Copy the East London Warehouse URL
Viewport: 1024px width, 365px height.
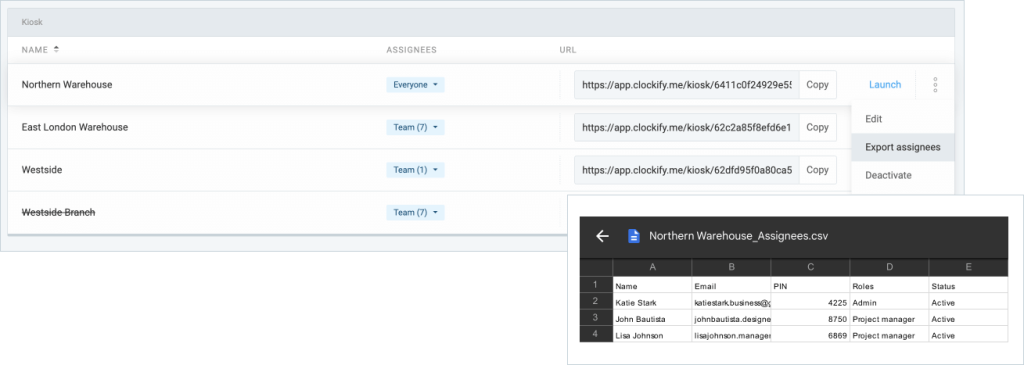[x=818, y=127]
